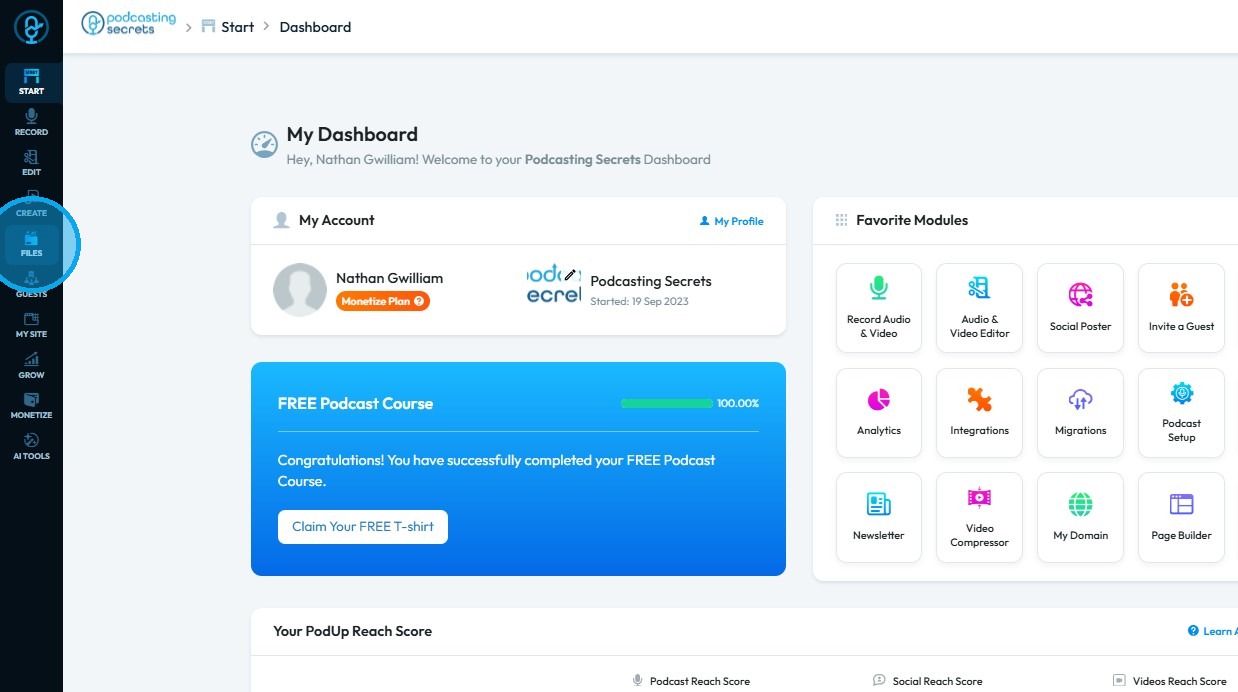Open the Grow section in sidebar
Screen dimensions: 1238x692
pos(31,366)
